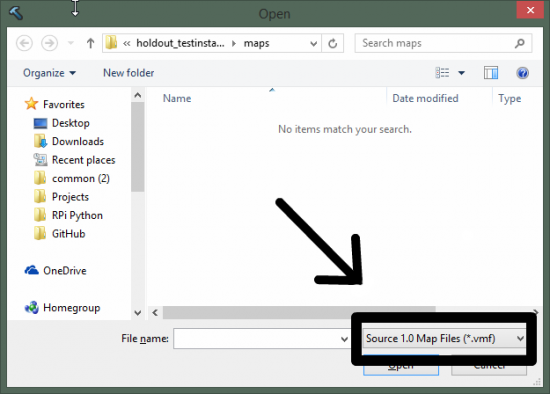Click the Forward navigation arrow
The height and width of the screenshot is (394, 550).
(49, 43)
